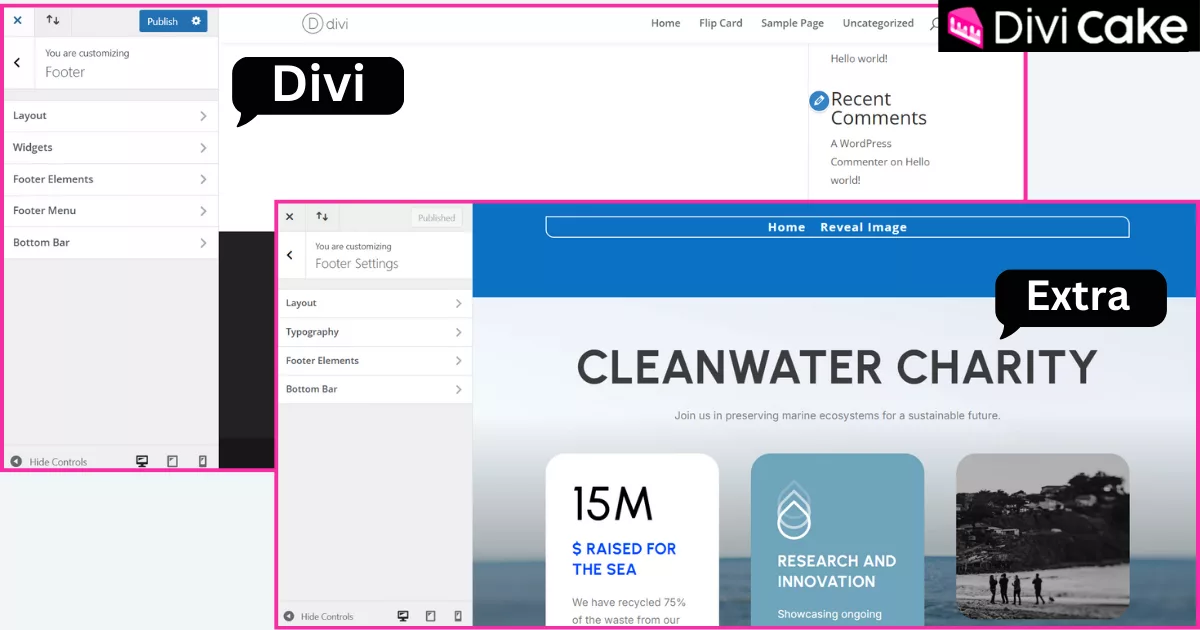Click A WordPress Commenter link

[x=859, y=153]
